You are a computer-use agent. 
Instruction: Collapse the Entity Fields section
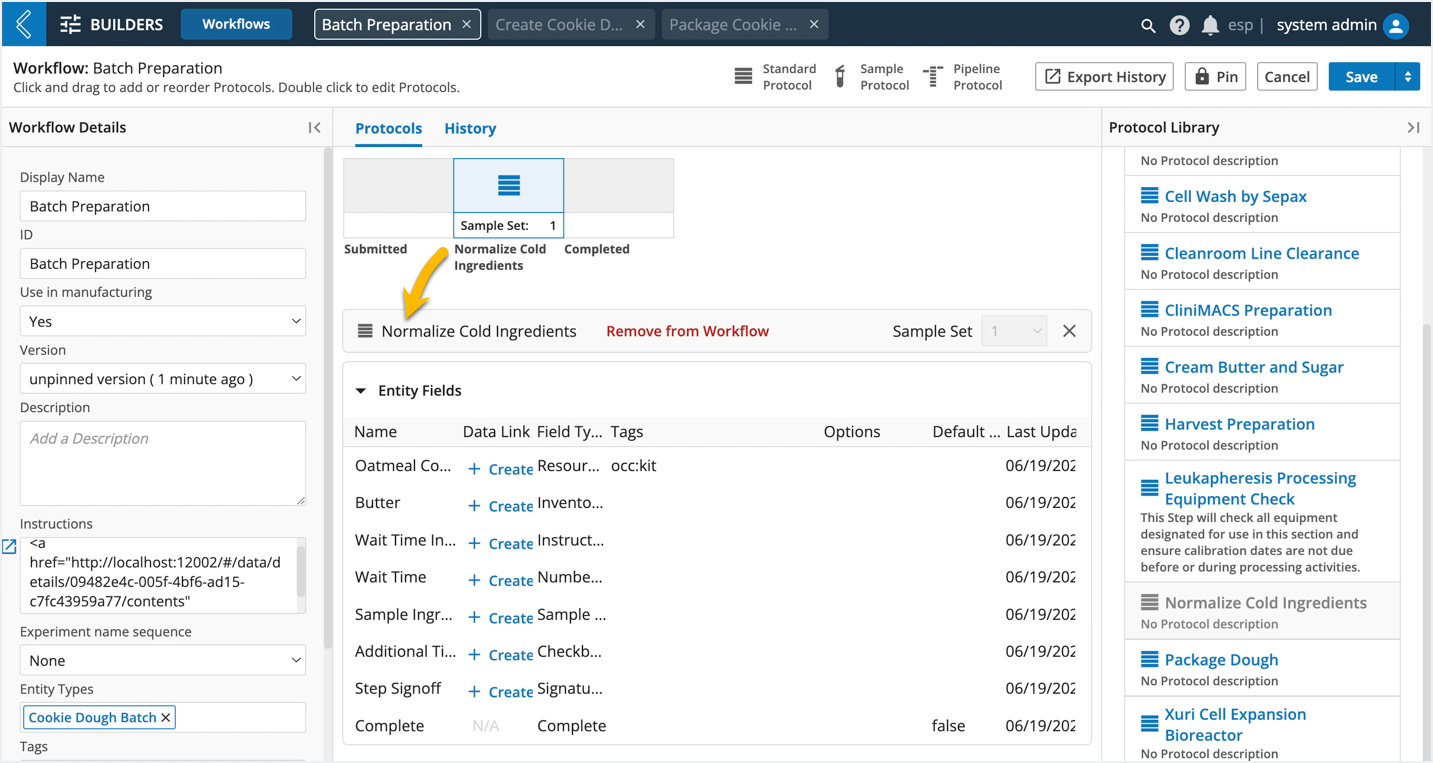(x=361, y=391)
